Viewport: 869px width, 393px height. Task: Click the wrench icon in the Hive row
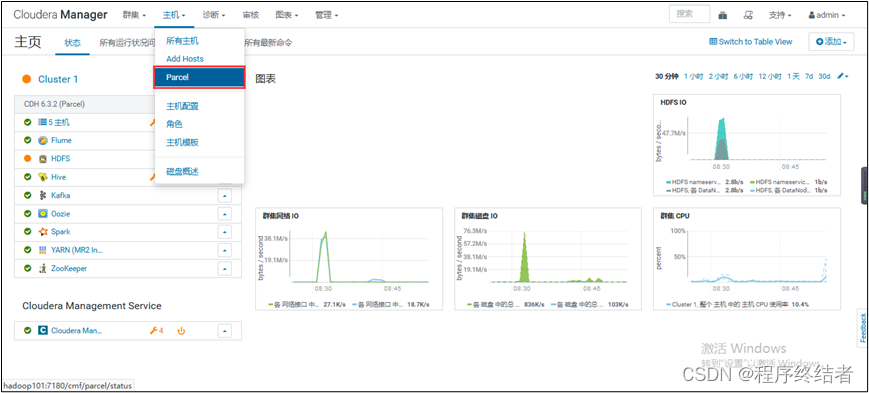(x=152, y=177)
